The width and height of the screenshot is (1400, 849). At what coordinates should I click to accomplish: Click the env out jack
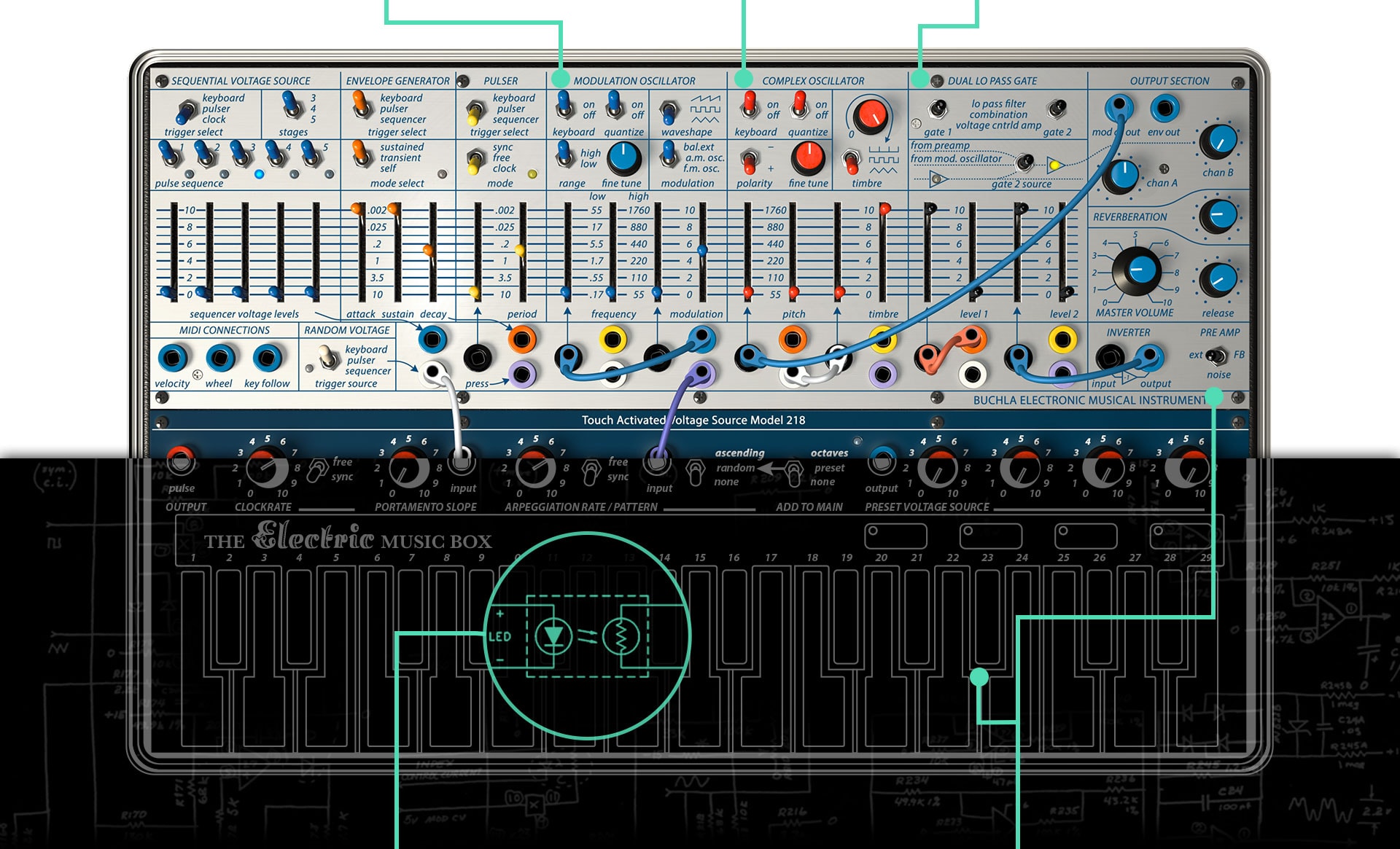pyautogui.click(x=1164, y=109)
